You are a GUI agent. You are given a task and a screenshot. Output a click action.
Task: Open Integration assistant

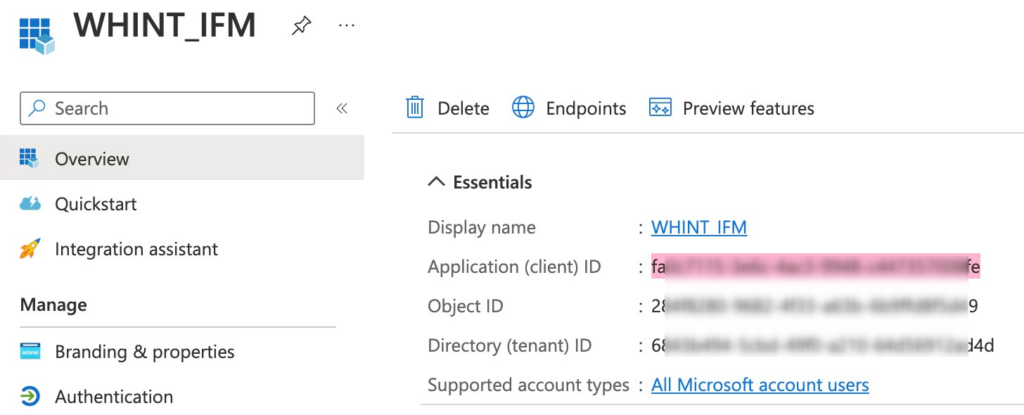pos(136,249)
